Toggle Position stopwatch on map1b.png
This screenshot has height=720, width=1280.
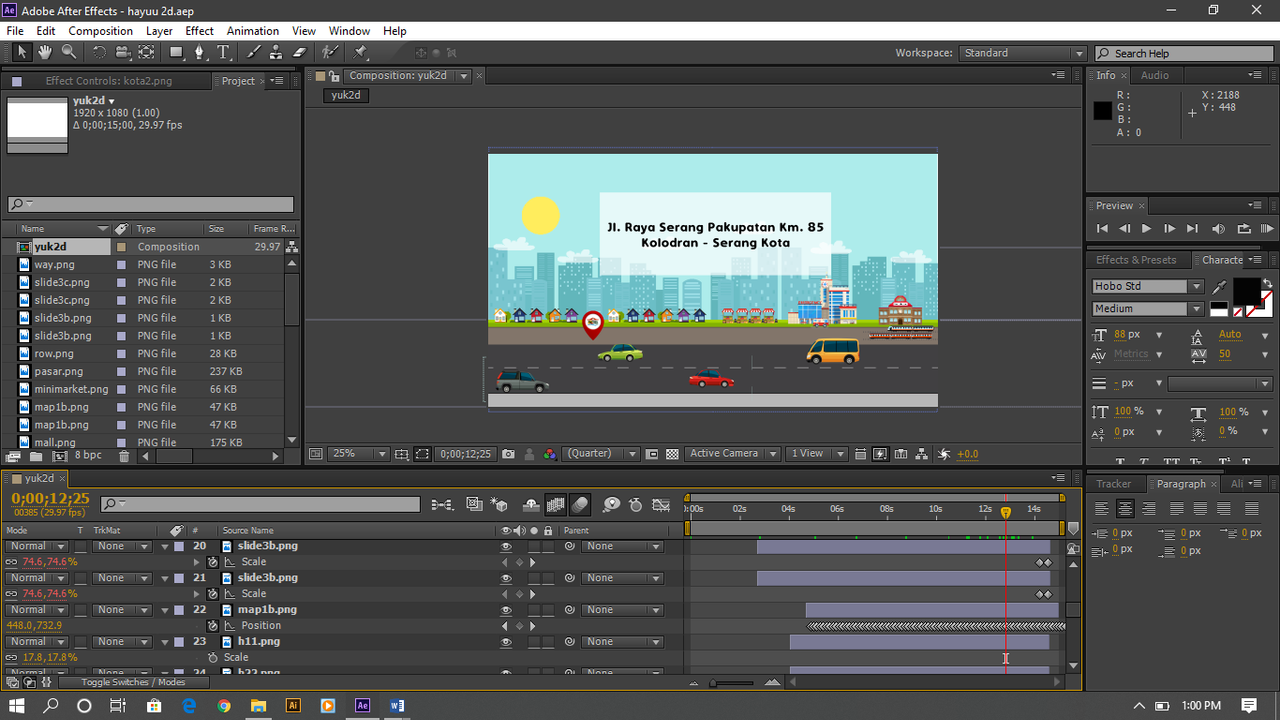[x=212, y=626]
